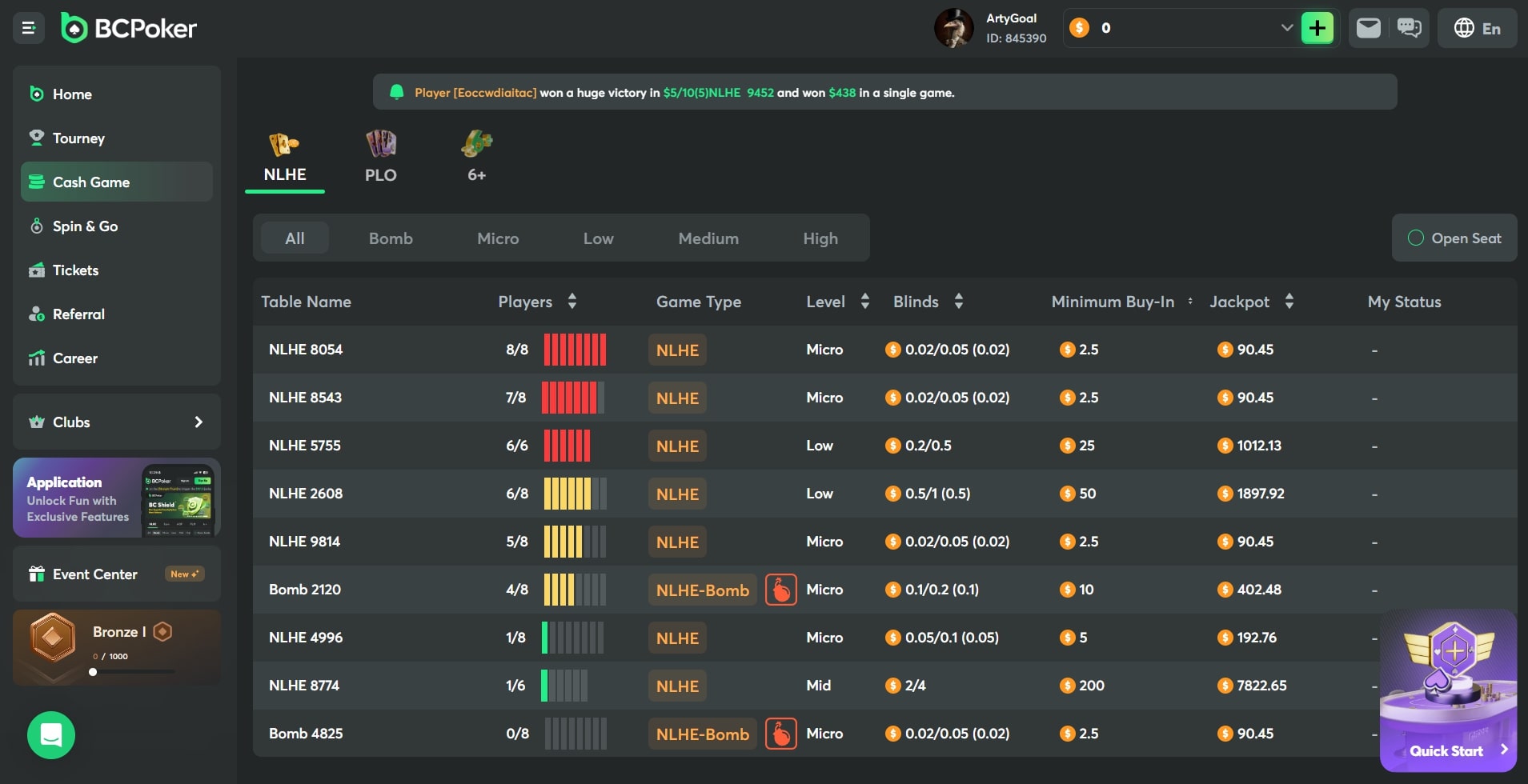Open the chat messages icon

pos(1409,29)
